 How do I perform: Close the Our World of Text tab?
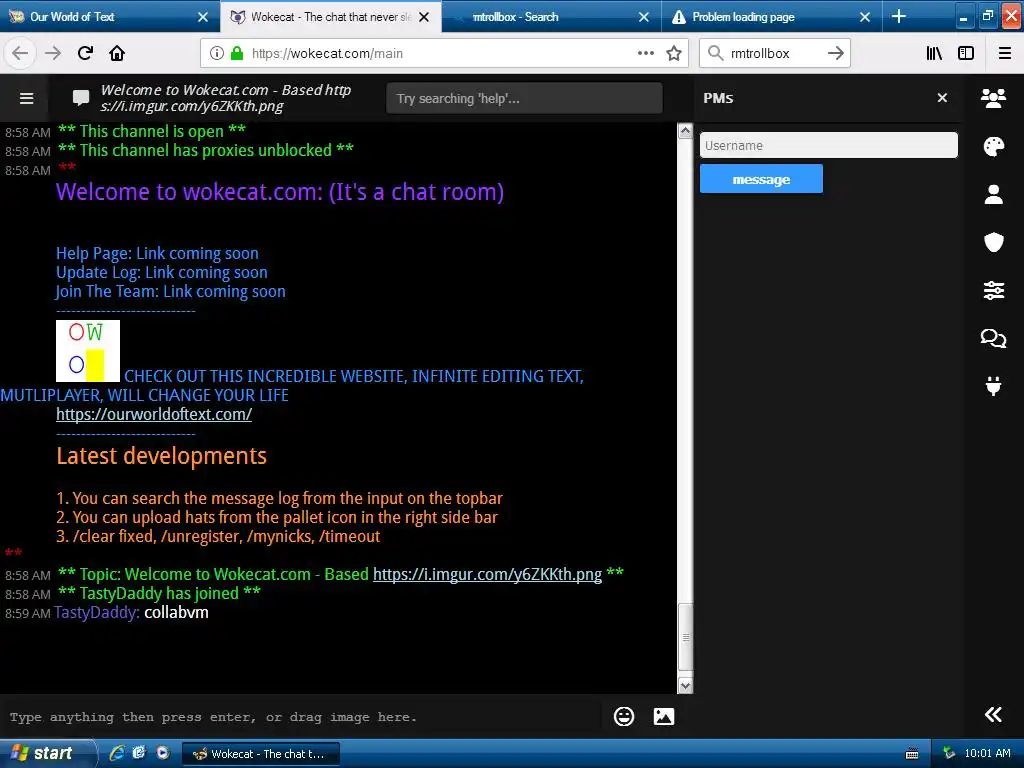pos(203,17)
